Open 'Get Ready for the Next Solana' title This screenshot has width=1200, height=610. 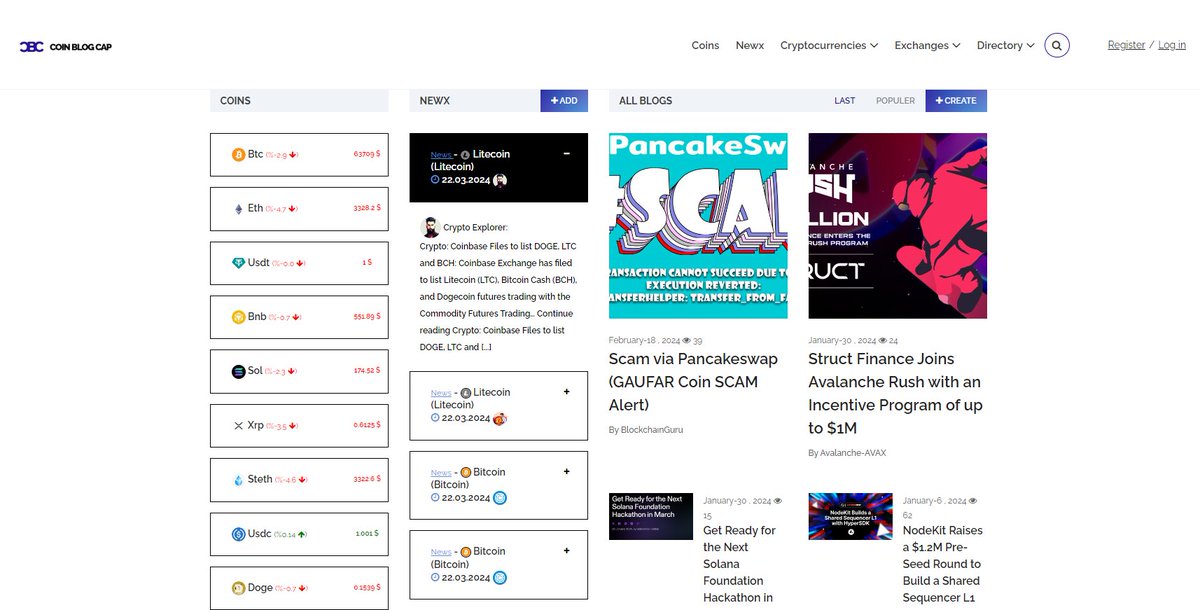click(x=740, y=564)
